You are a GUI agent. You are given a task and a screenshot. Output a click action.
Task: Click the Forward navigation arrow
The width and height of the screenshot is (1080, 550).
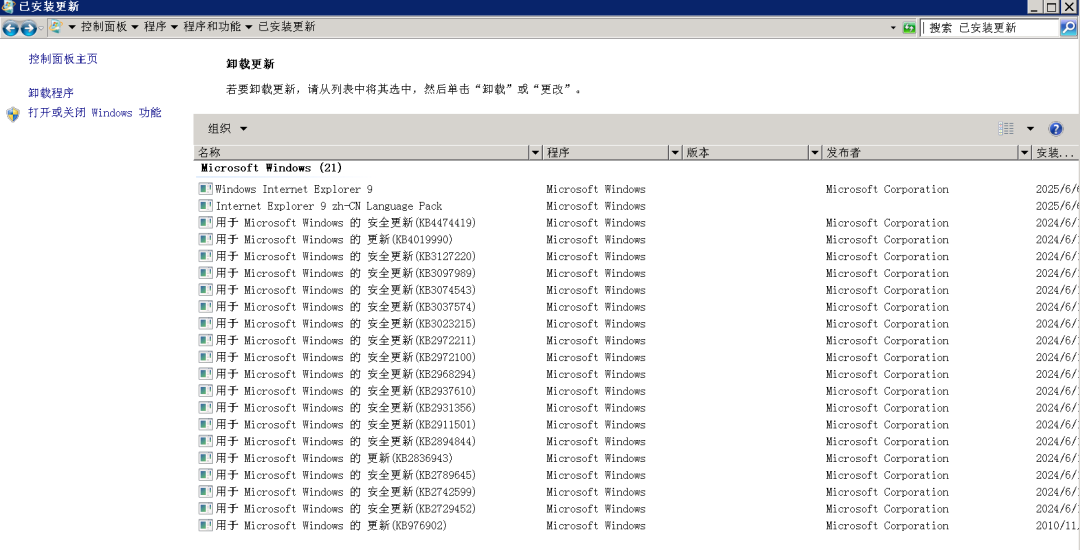pyautogui.click(x=29, y=28)
